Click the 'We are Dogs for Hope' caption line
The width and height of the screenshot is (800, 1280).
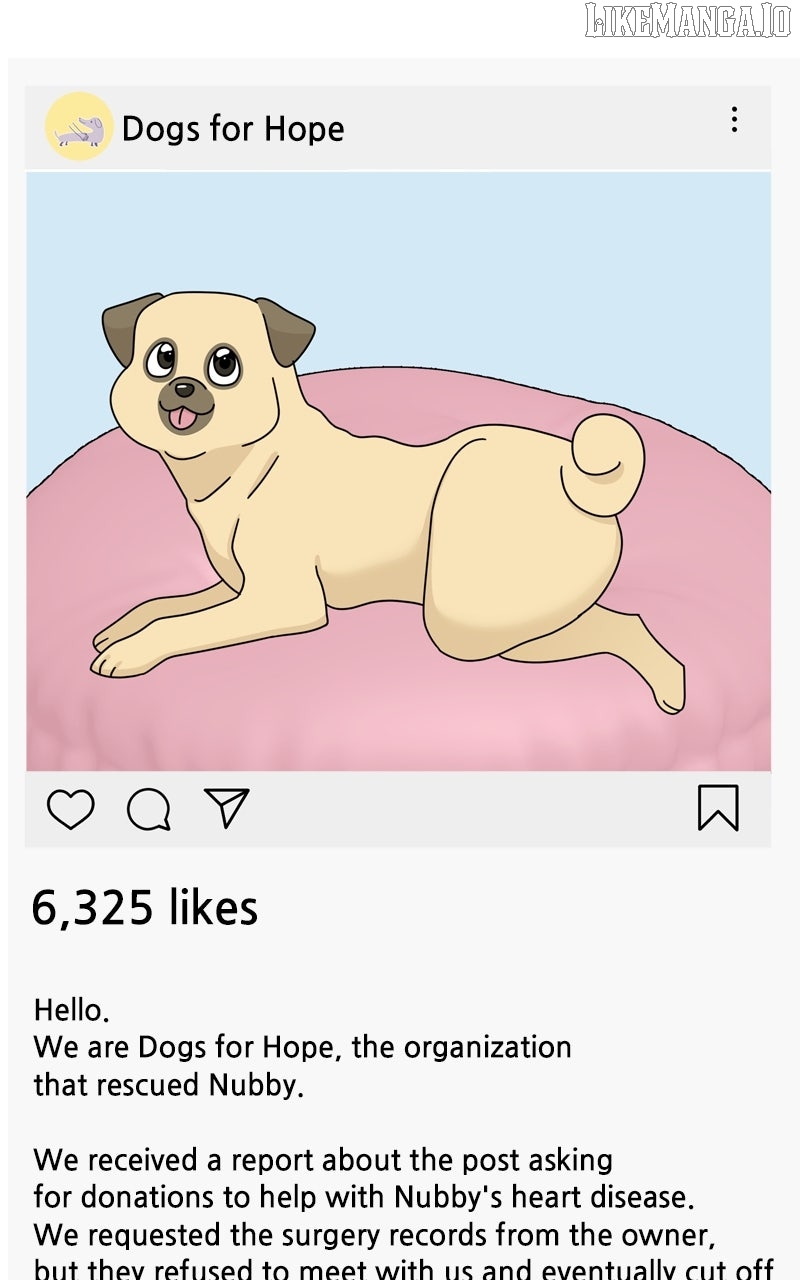tap(302, 1047)
